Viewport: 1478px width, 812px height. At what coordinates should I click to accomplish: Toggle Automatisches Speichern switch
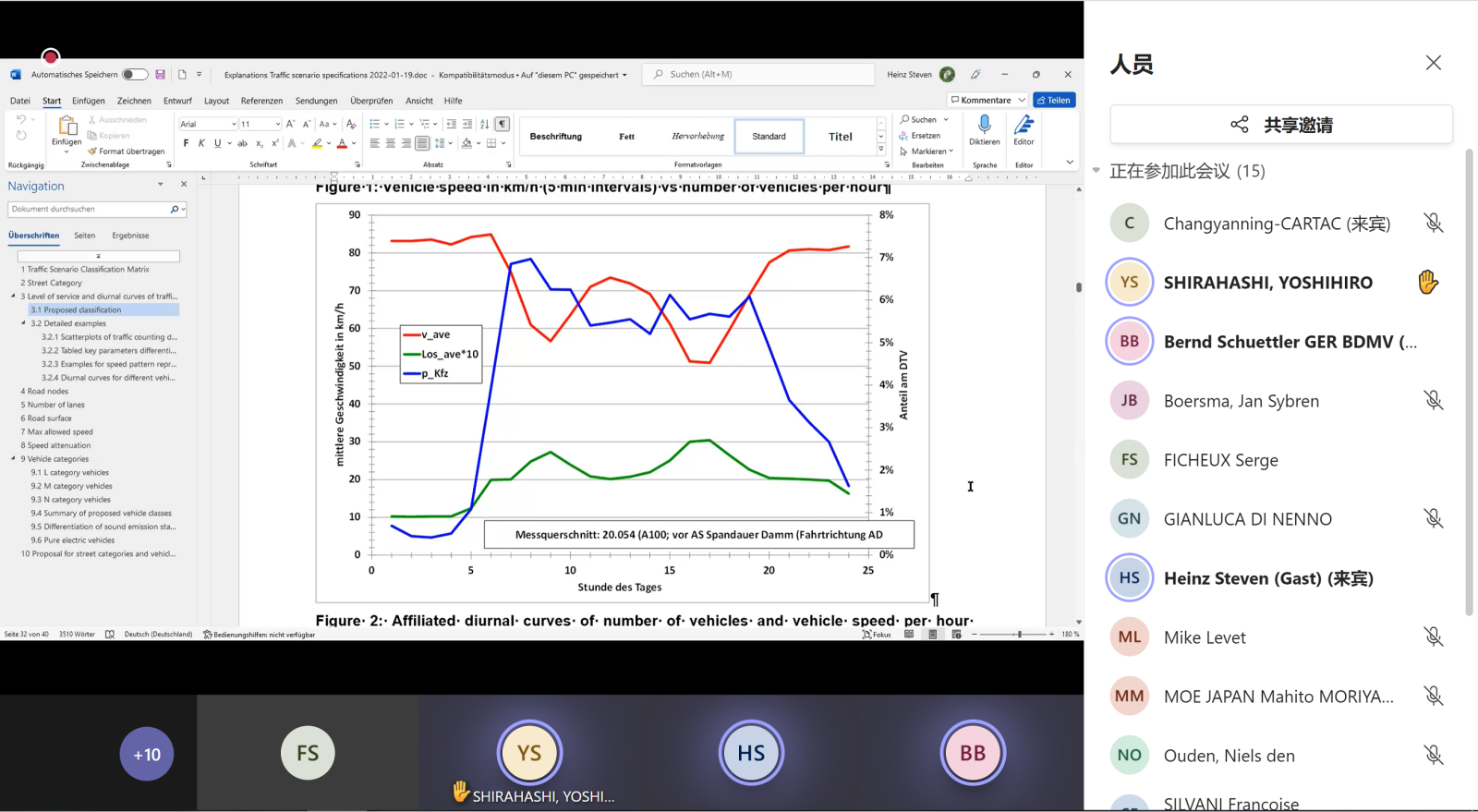tap(134, 75)
